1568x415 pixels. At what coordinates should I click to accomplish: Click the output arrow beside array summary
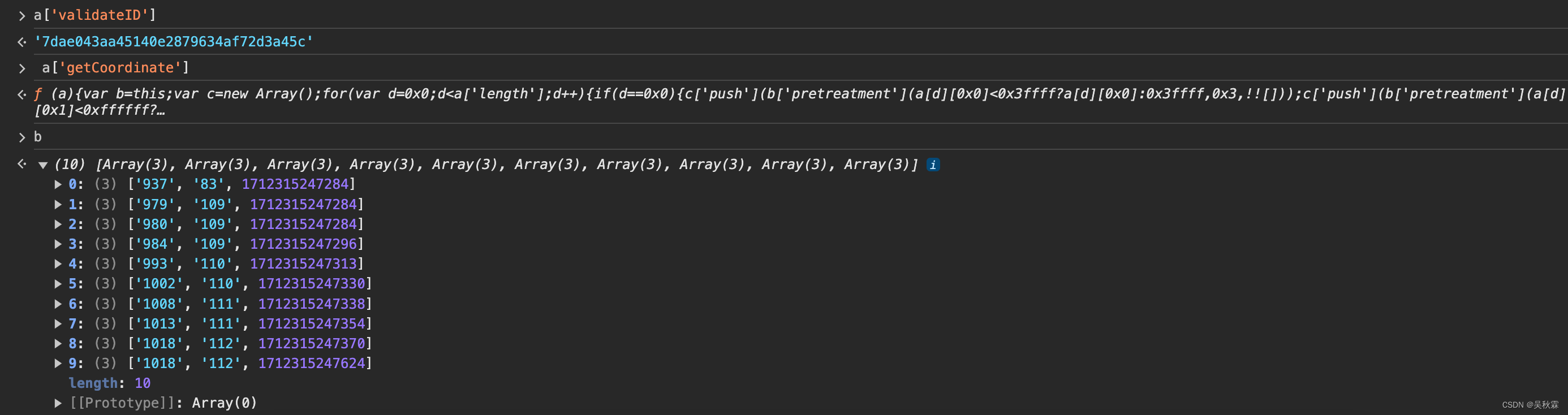coord(22,164)
